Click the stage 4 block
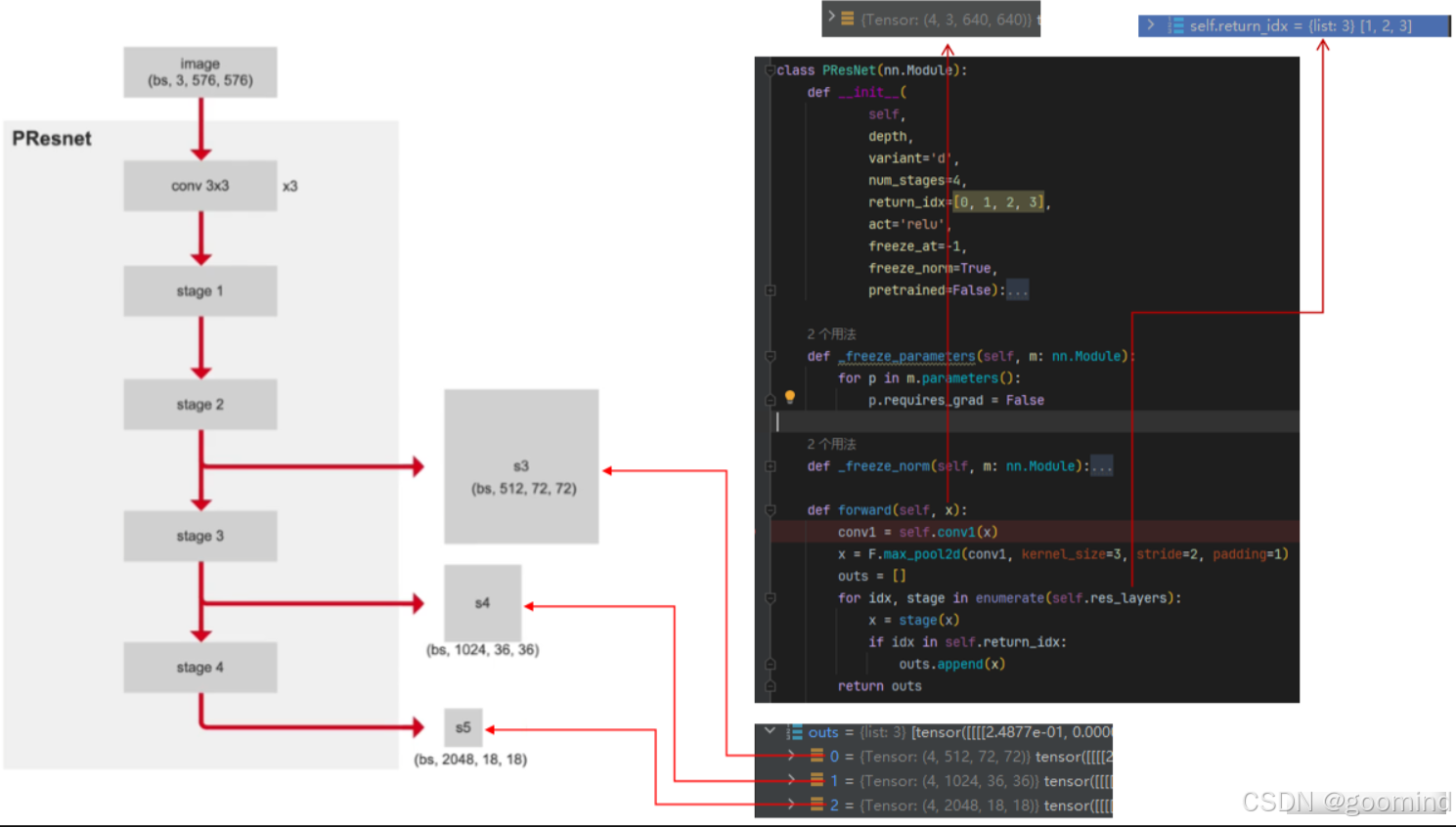 coord(200,668)
